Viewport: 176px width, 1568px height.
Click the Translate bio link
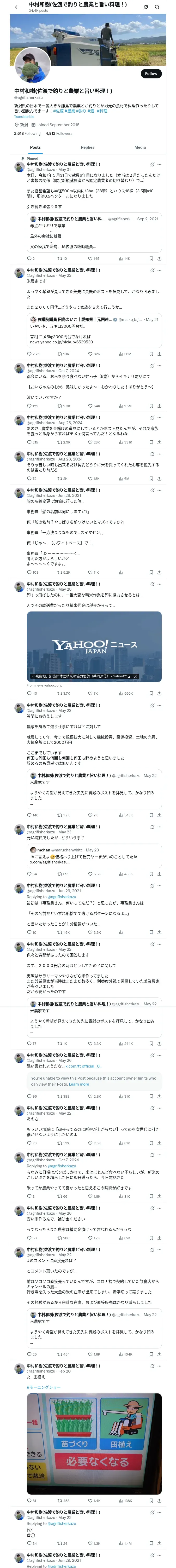(24, 117)
